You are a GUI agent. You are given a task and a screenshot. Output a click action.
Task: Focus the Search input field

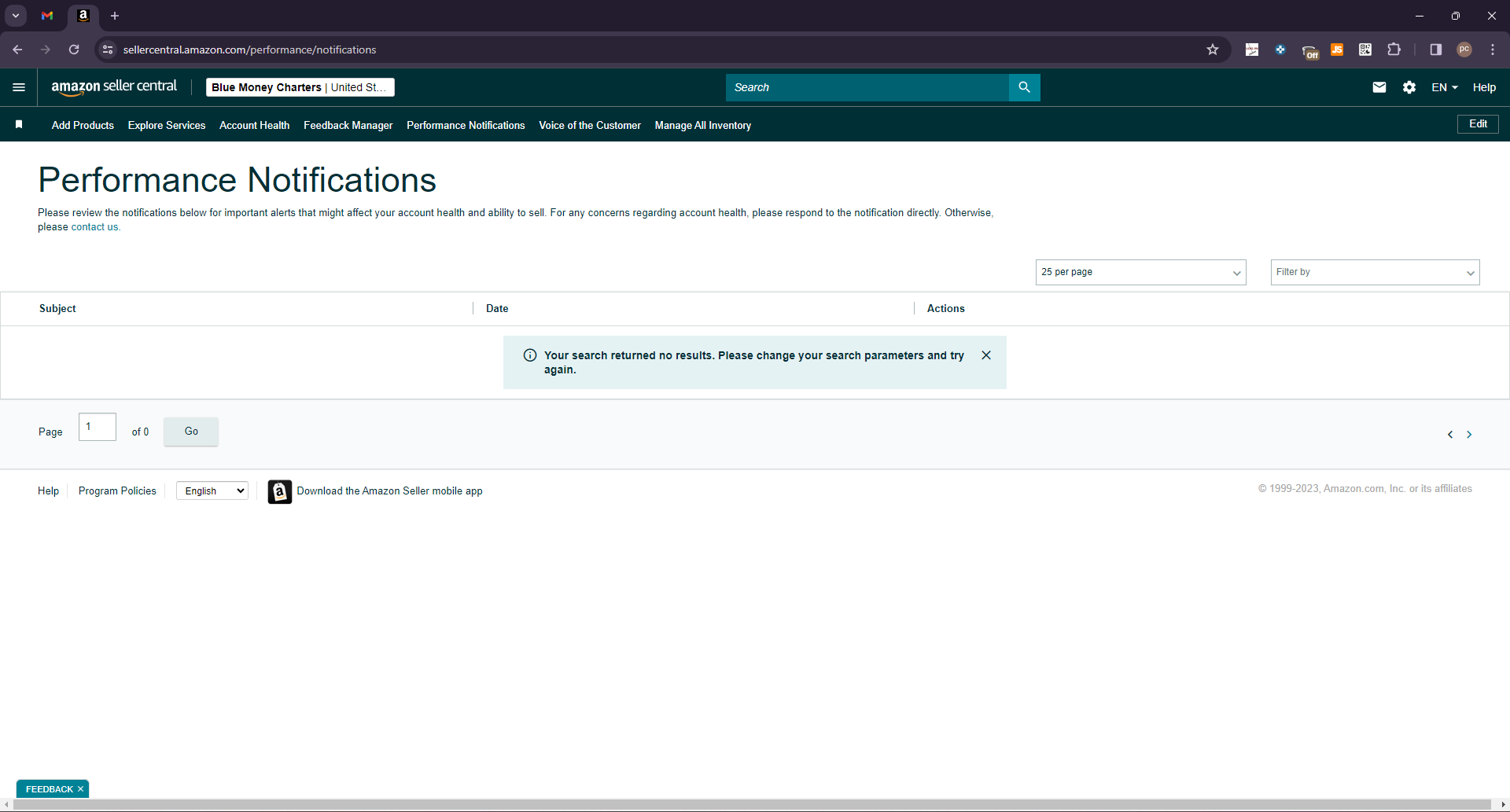coord(867,87)
